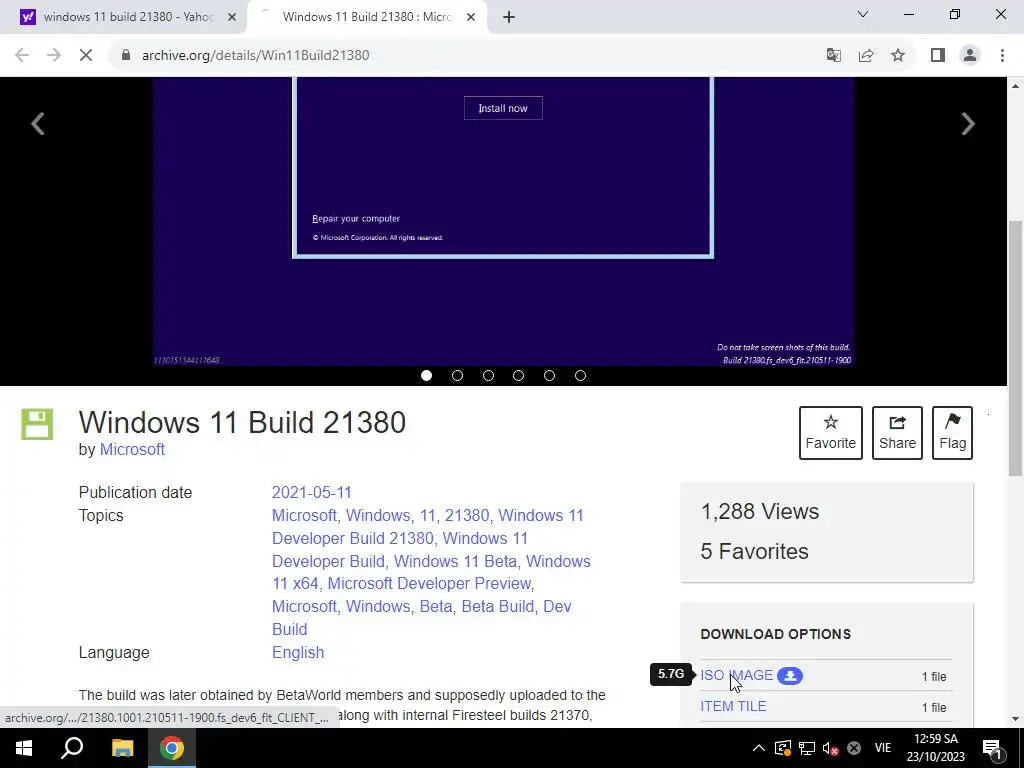
Task: Select the second carousel dot
Action: (x=457, y=376)
